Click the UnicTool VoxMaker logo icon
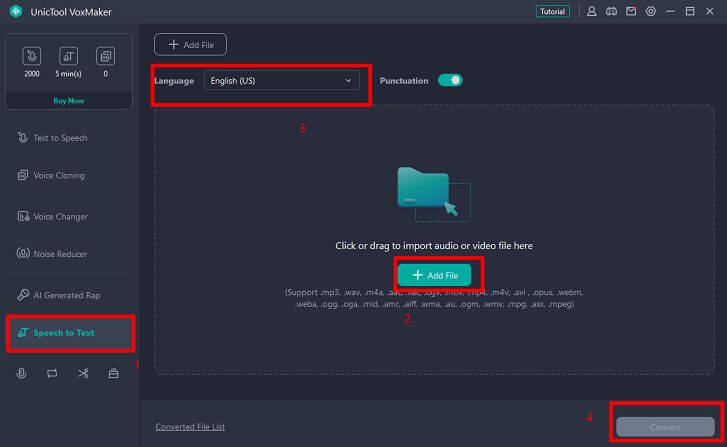Viewport: 727px width, 447px height. [x=16, y=11]
